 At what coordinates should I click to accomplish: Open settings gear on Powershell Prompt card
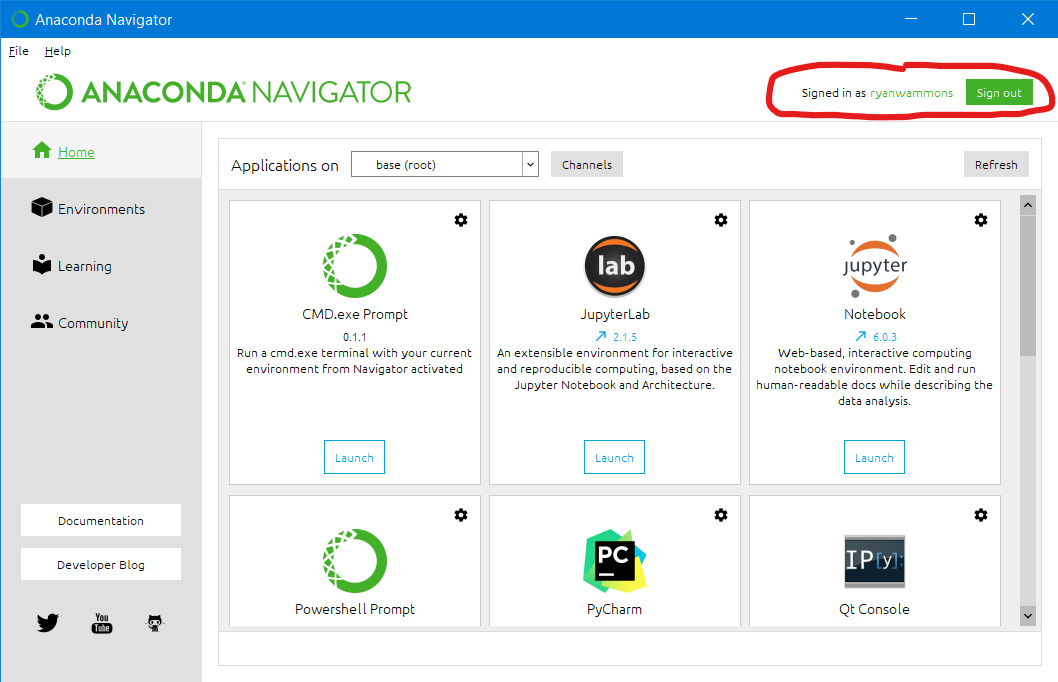[x=461, y=515]
